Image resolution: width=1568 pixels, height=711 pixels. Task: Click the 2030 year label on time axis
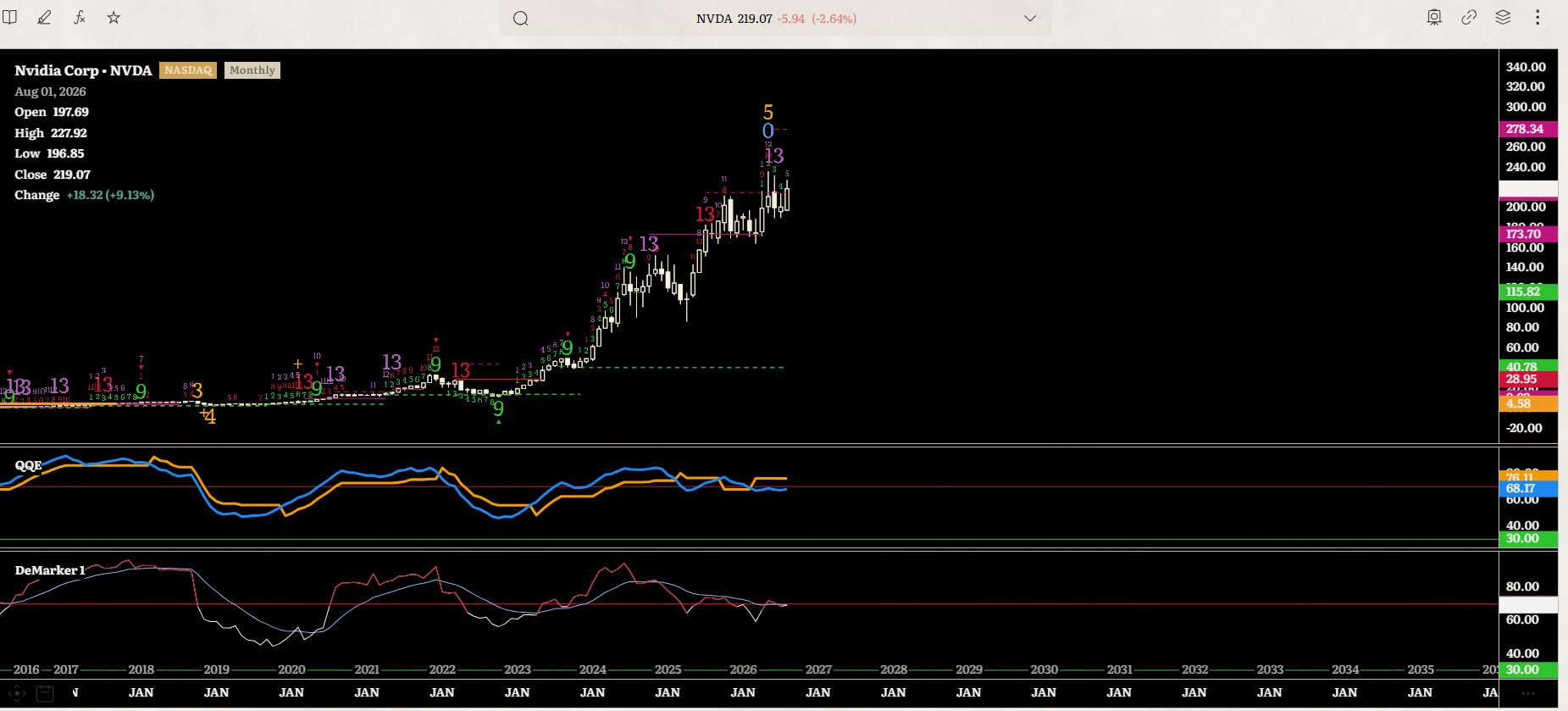(1044, 669)
